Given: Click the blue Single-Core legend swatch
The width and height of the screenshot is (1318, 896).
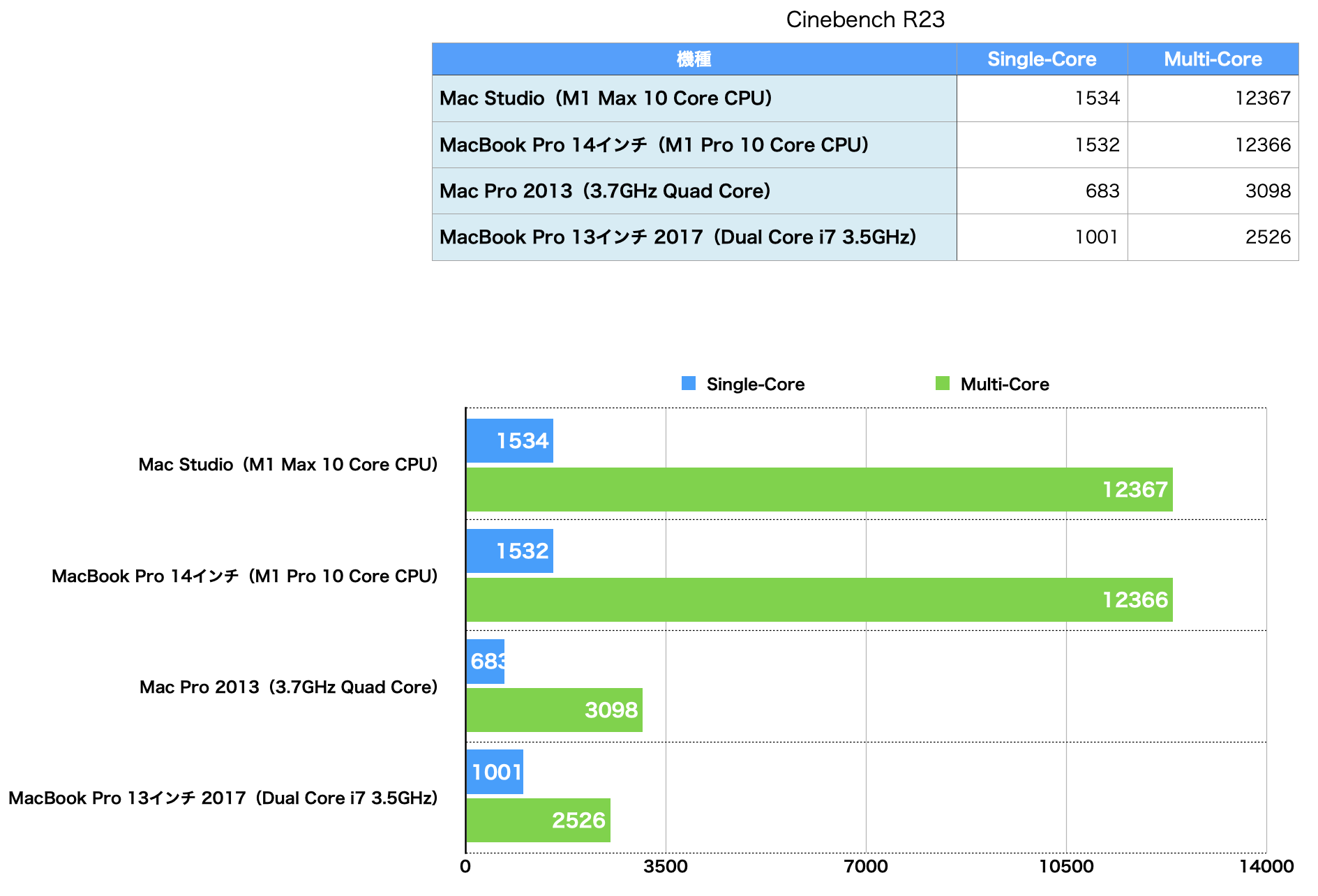Looking at the screenshot, I should [x=688, y=384].
